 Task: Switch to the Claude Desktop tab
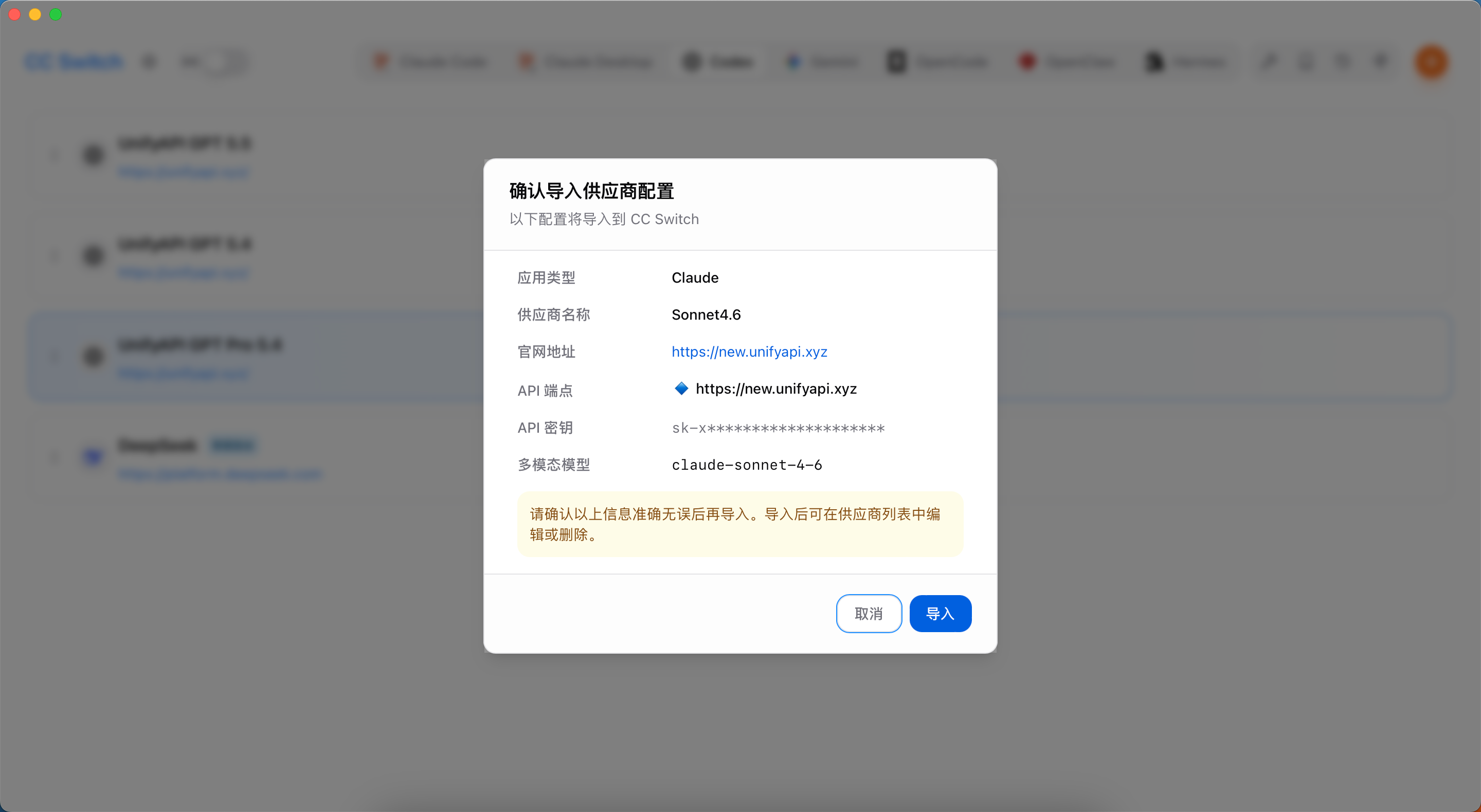[587, 62]
